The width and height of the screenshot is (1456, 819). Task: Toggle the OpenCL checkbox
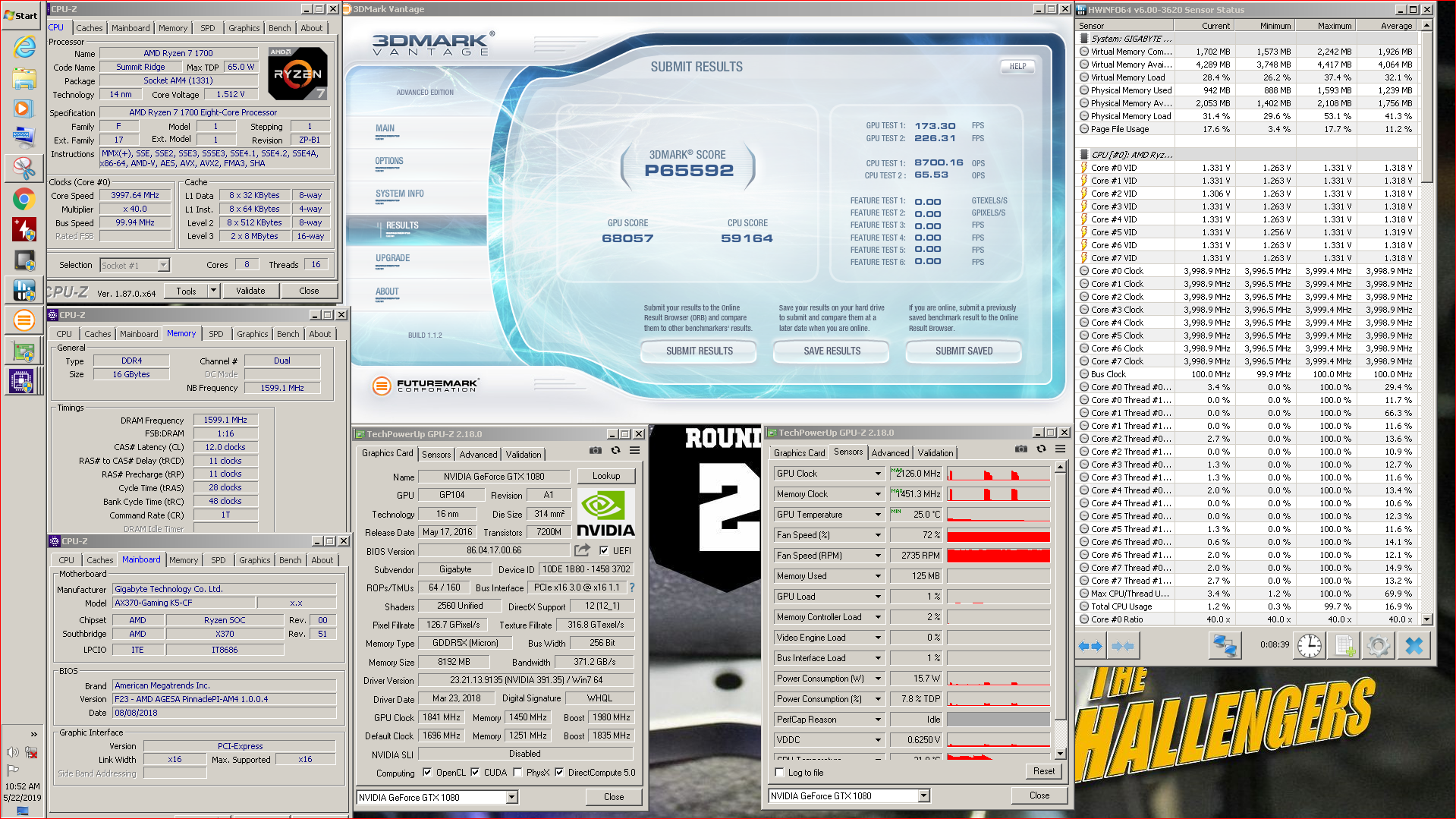click(x=427, y=773)
